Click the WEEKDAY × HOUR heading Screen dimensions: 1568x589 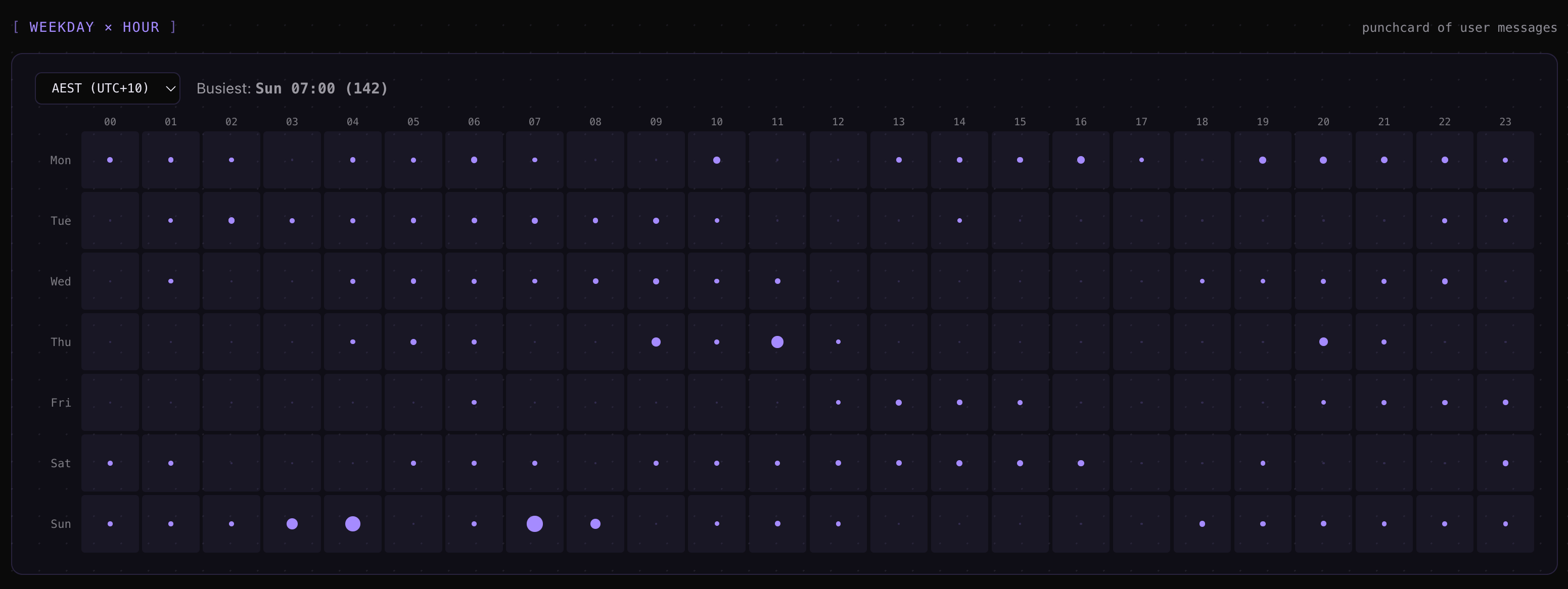(95, 27)
